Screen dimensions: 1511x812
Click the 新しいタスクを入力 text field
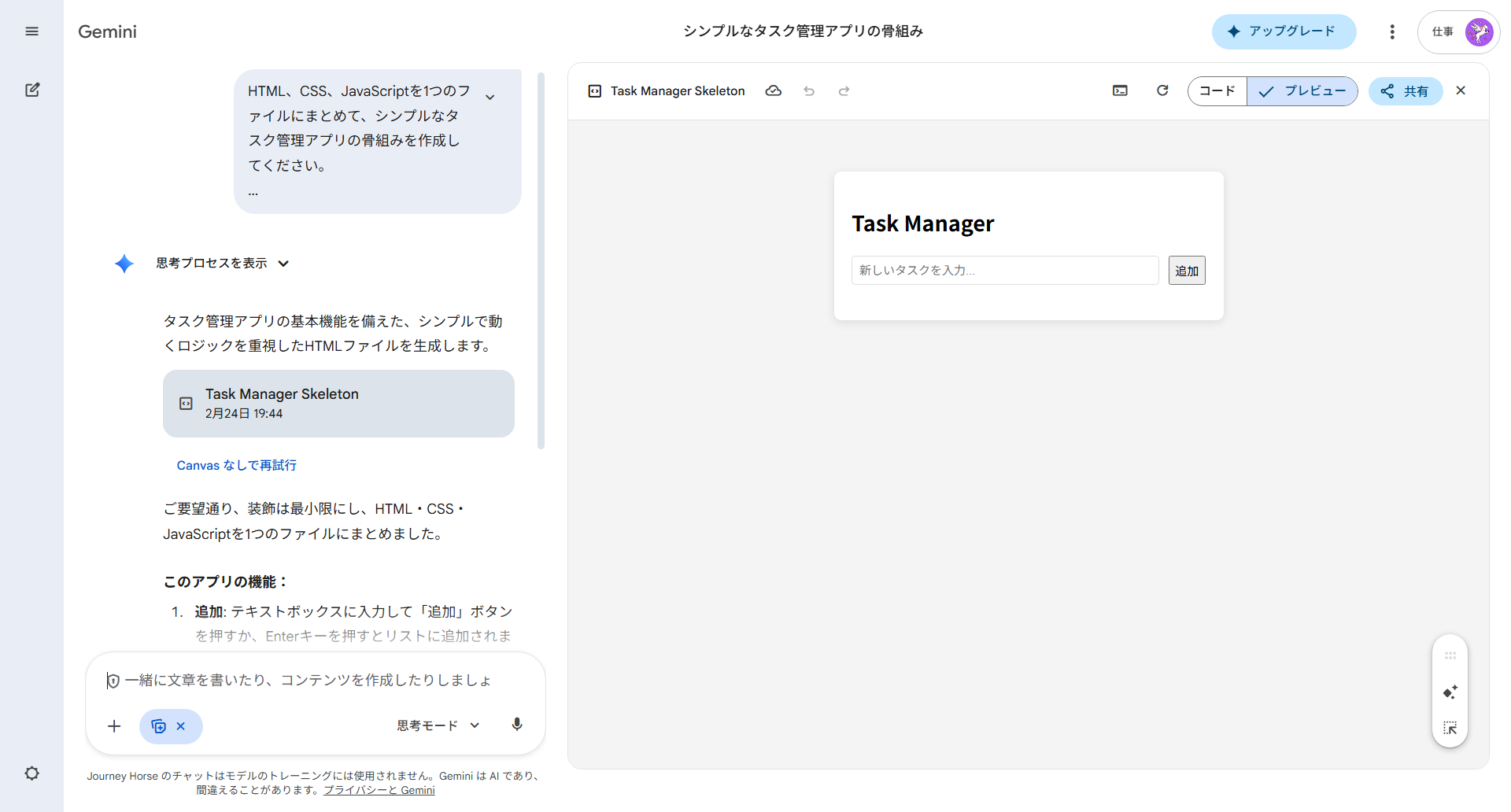point(1004,270)
